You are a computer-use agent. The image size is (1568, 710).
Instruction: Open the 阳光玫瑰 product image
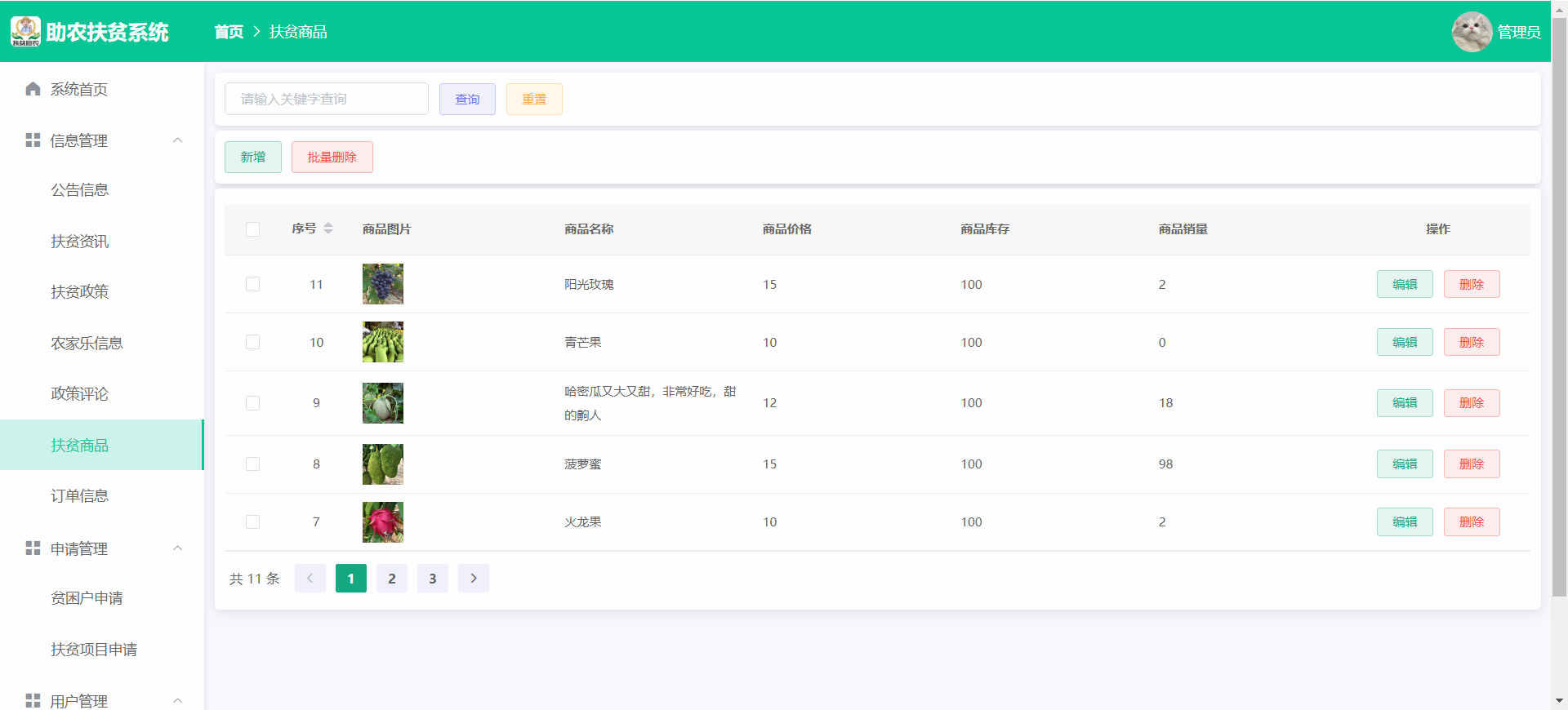(x=383, y=284)
